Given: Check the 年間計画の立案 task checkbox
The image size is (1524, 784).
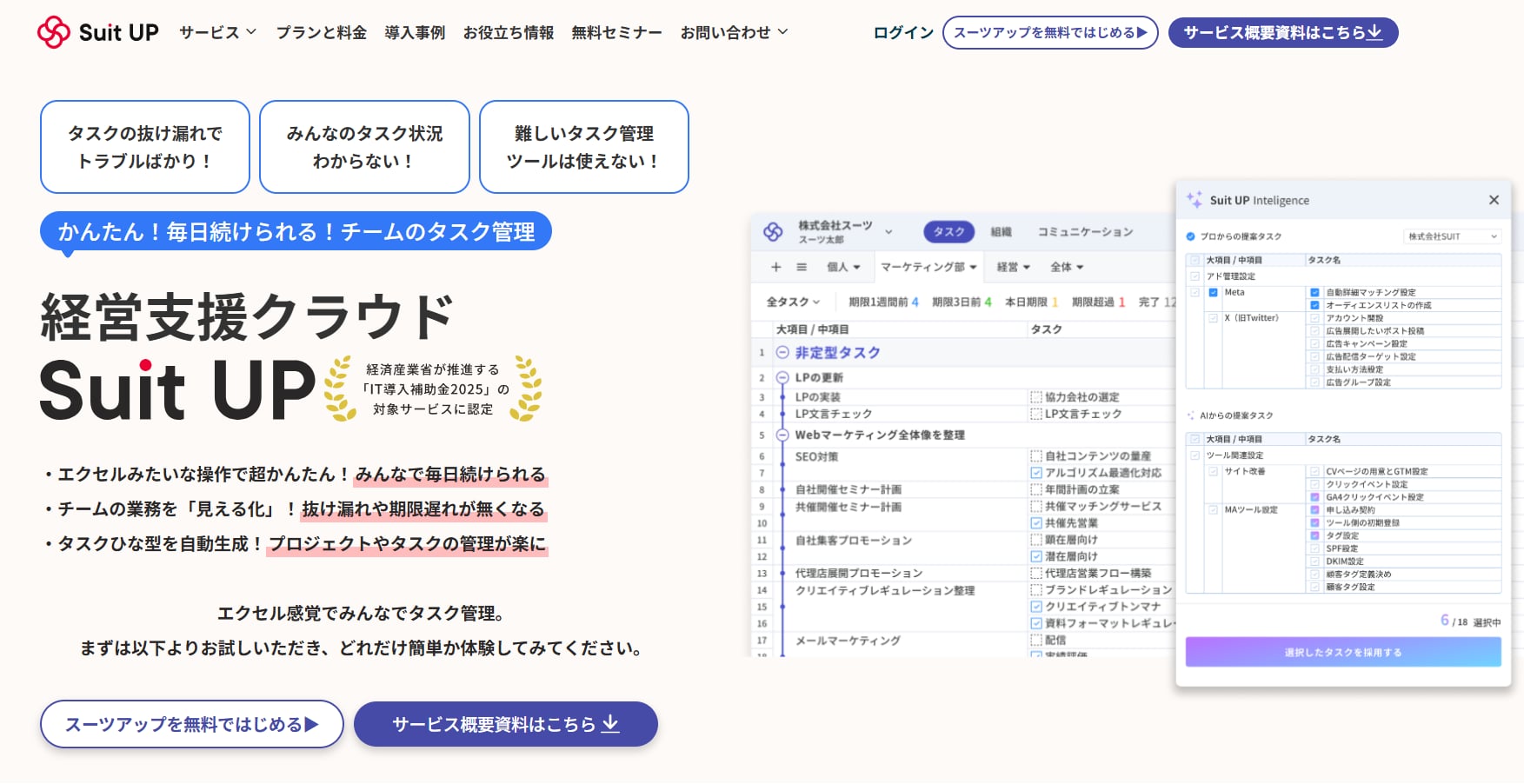Looking at the screenshot, I should (1036, 489).
